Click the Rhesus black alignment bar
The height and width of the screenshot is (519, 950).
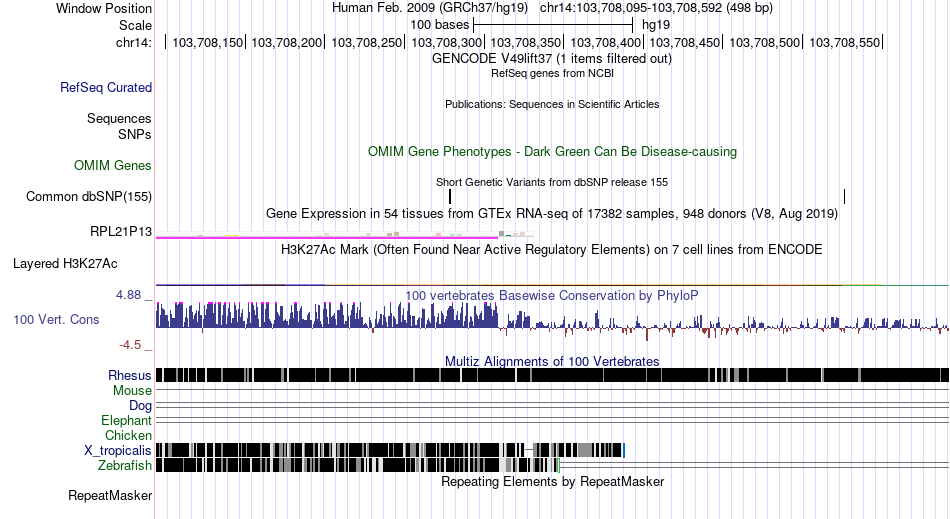[x=553, y=375]
